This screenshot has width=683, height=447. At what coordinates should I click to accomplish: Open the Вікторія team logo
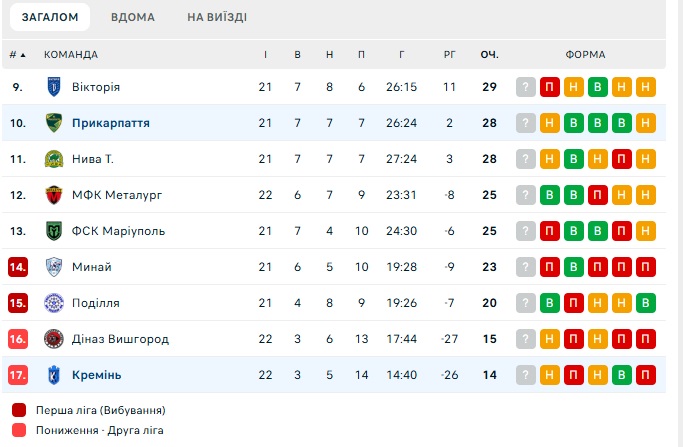54,87
